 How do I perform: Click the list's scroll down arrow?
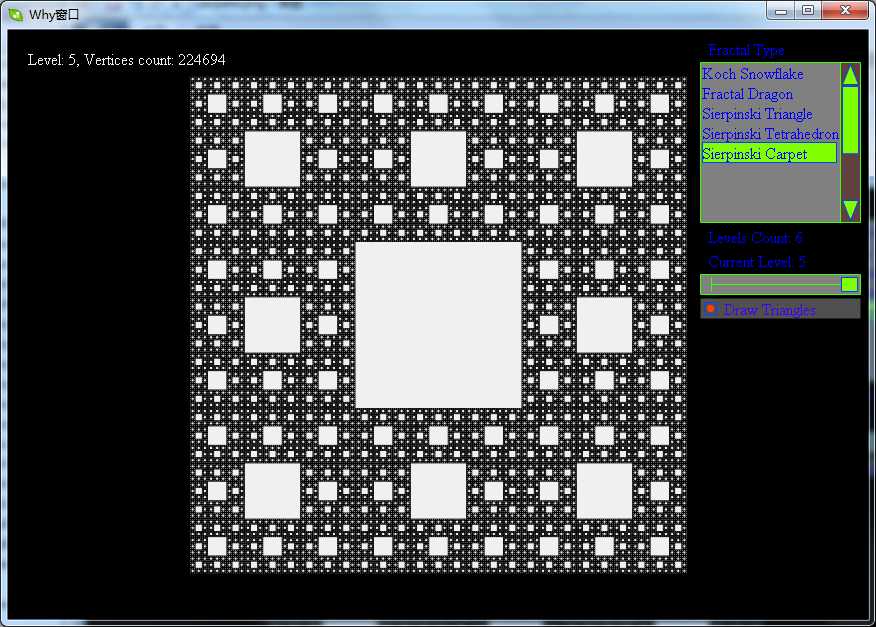[x=850, y=210]
